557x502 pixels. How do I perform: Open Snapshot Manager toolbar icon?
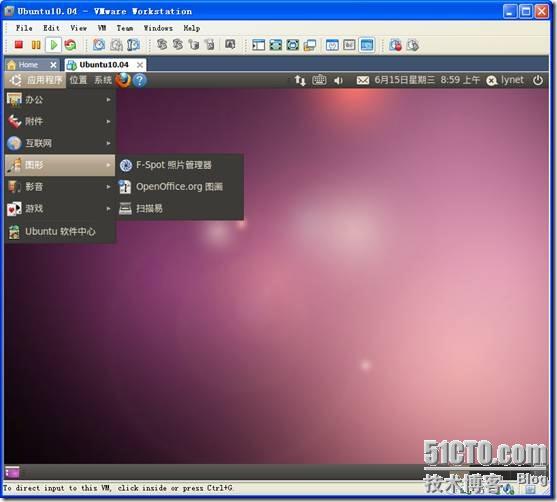[134, 45]
